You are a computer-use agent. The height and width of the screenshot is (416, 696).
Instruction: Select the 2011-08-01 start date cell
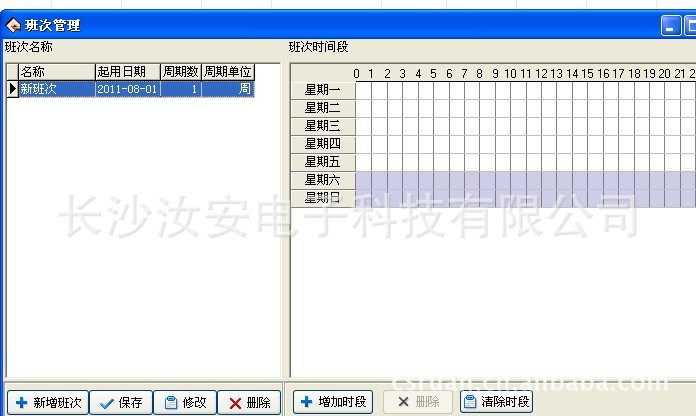click(127, 89)
